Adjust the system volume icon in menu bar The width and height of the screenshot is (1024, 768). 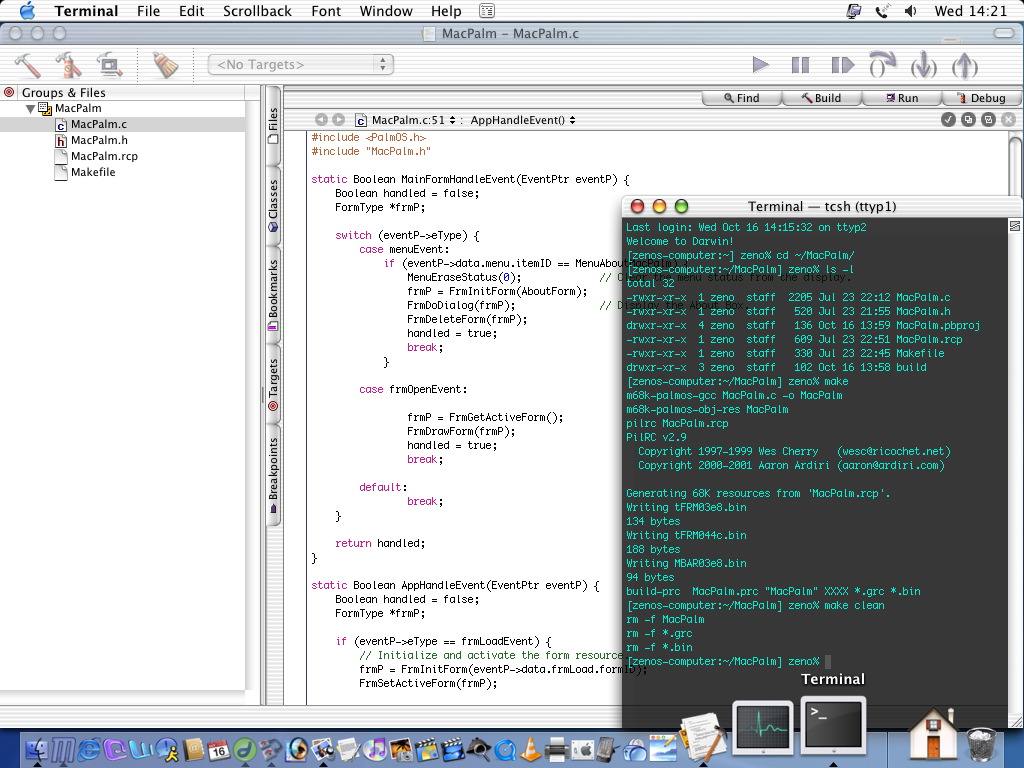(910, 11)
